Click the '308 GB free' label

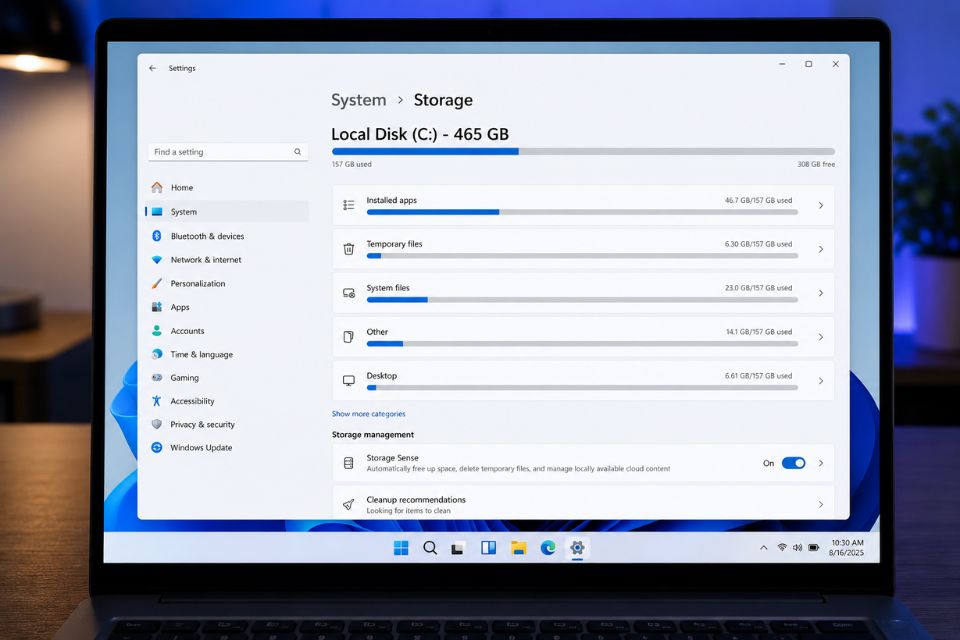816,164
